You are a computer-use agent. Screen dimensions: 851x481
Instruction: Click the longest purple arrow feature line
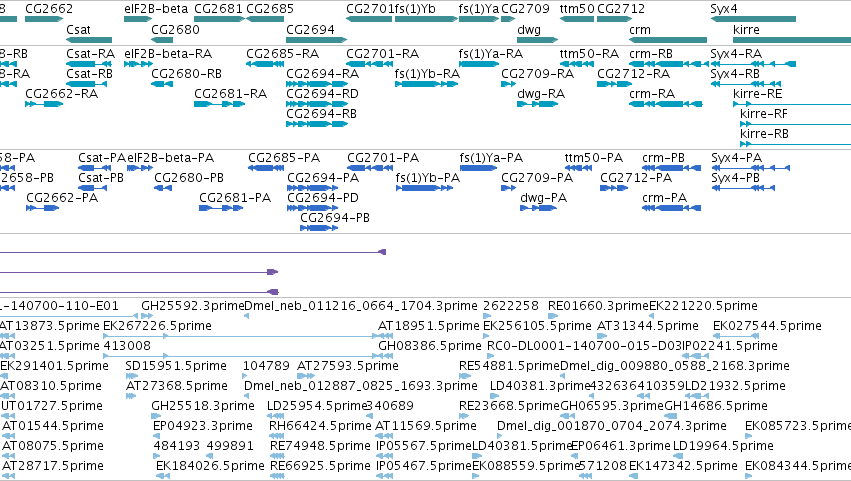(193, 252)
